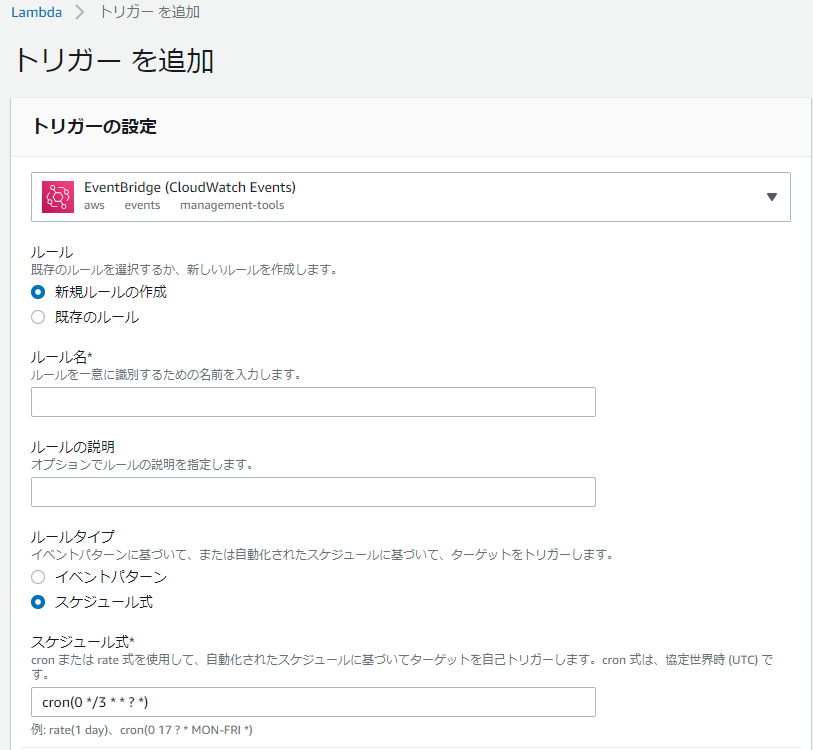Select スケジュール式 radio button
Viewport: 813px width, 750px height.
click(x=38, y=602)
